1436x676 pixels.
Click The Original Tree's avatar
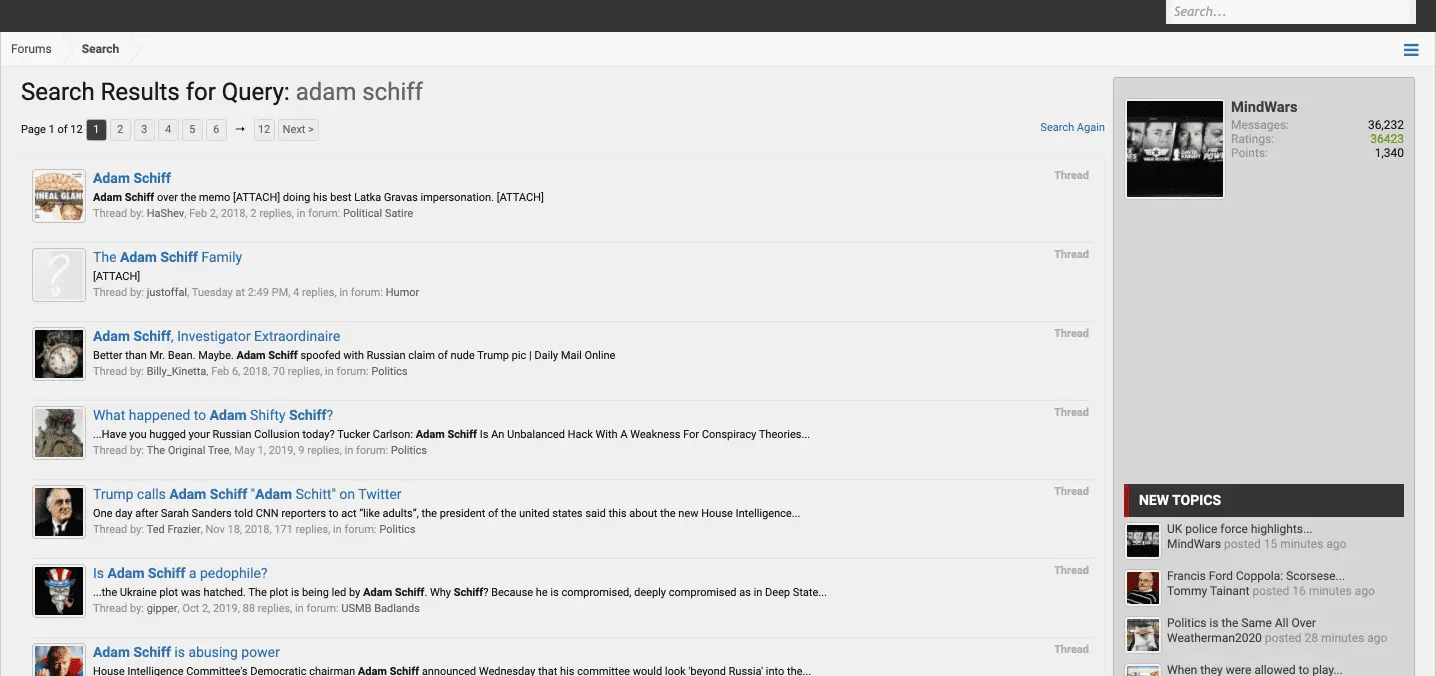[59, 432]
